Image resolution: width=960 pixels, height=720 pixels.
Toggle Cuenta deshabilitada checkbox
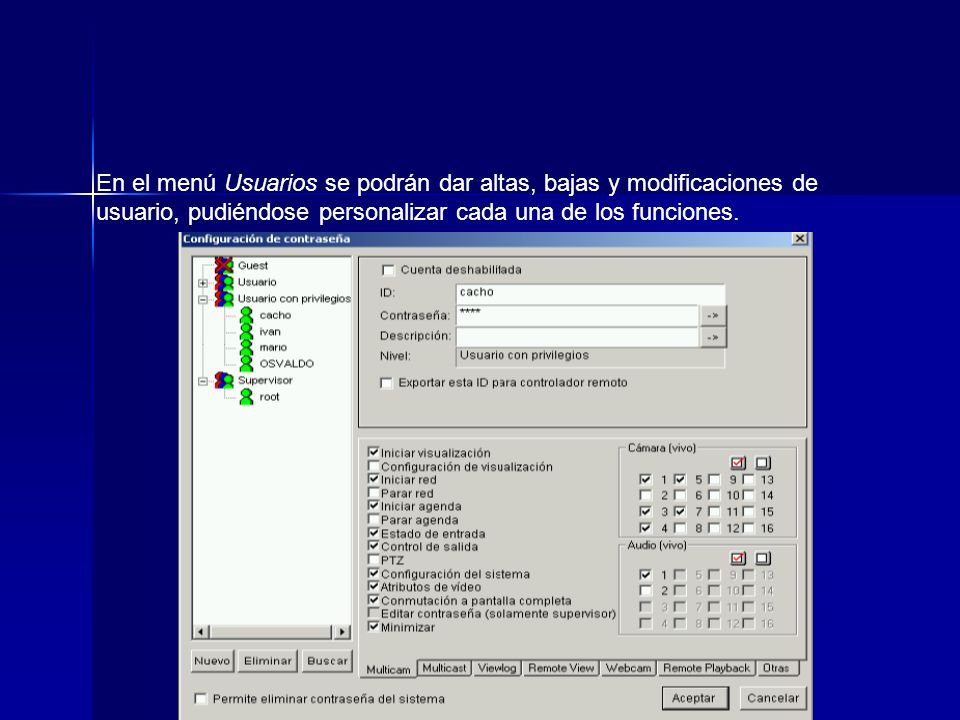[x=388, y=270]
